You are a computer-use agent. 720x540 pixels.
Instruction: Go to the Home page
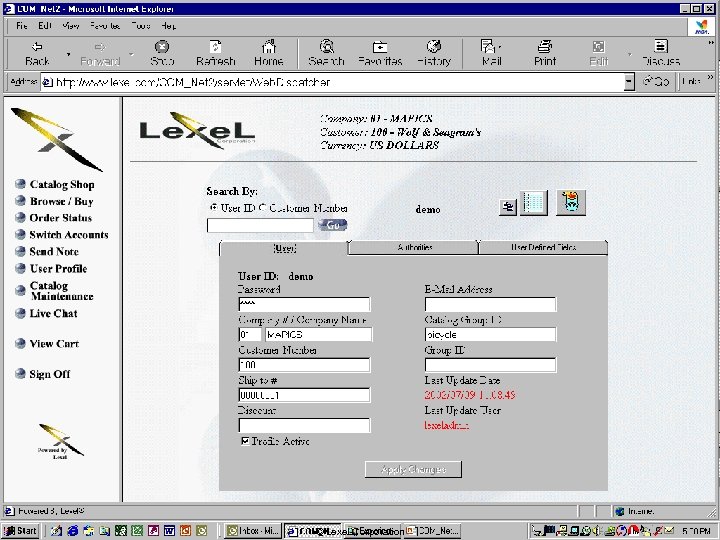point(269,54)
